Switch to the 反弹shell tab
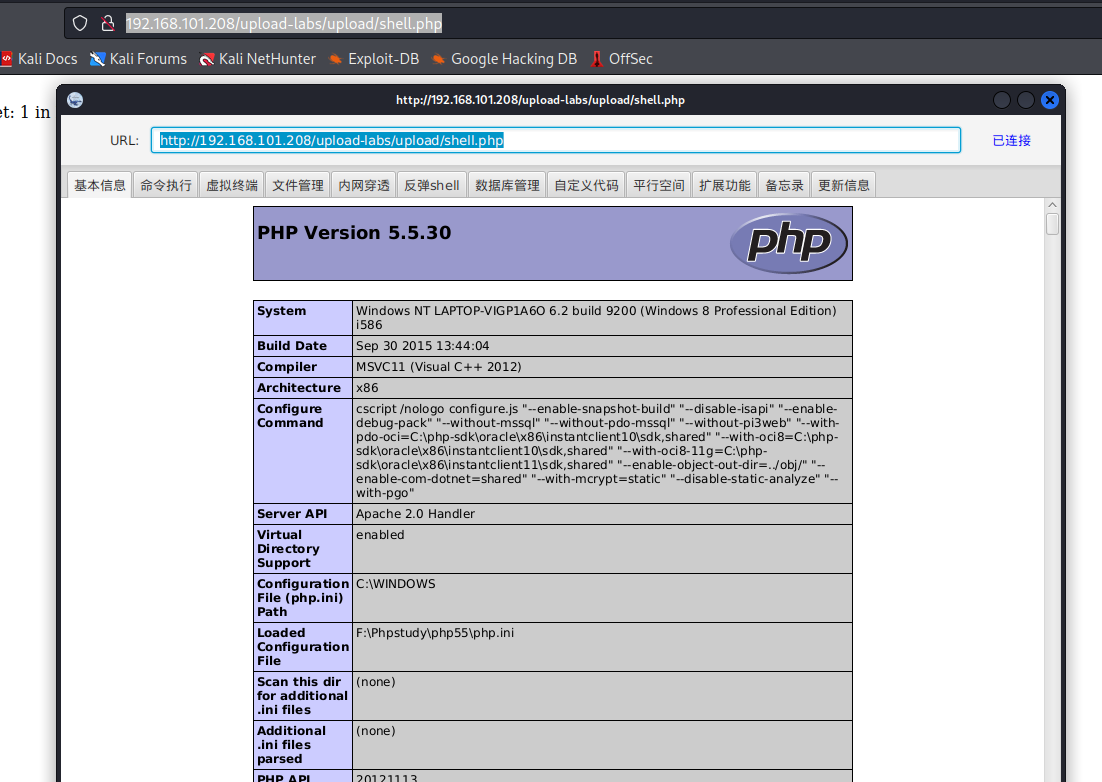1102x782 pixels. pyautogui.click(x=432, y=185)
